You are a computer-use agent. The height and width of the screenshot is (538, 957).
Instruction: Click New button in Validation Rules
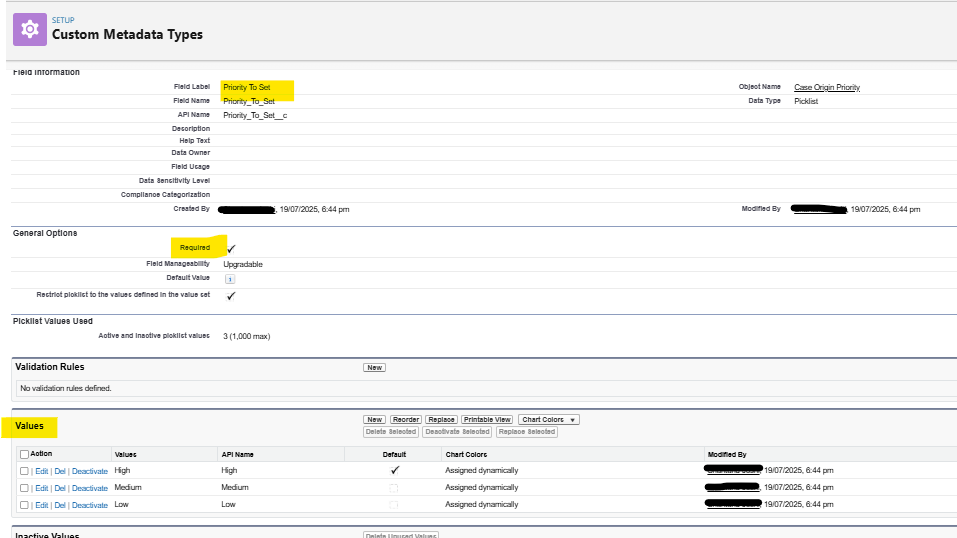374,368
